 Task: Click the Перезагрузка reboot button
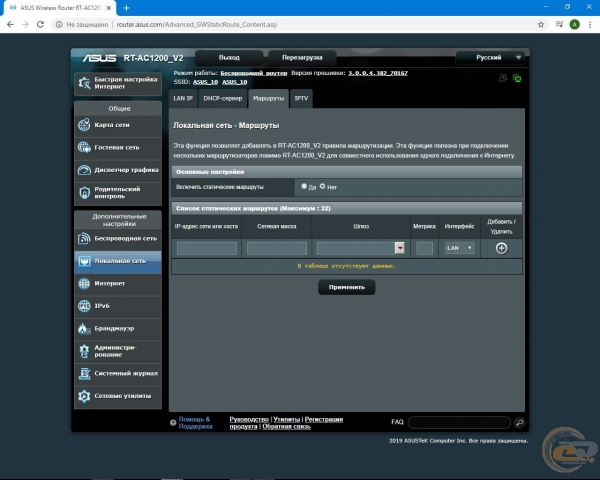[x=302, y=57]
